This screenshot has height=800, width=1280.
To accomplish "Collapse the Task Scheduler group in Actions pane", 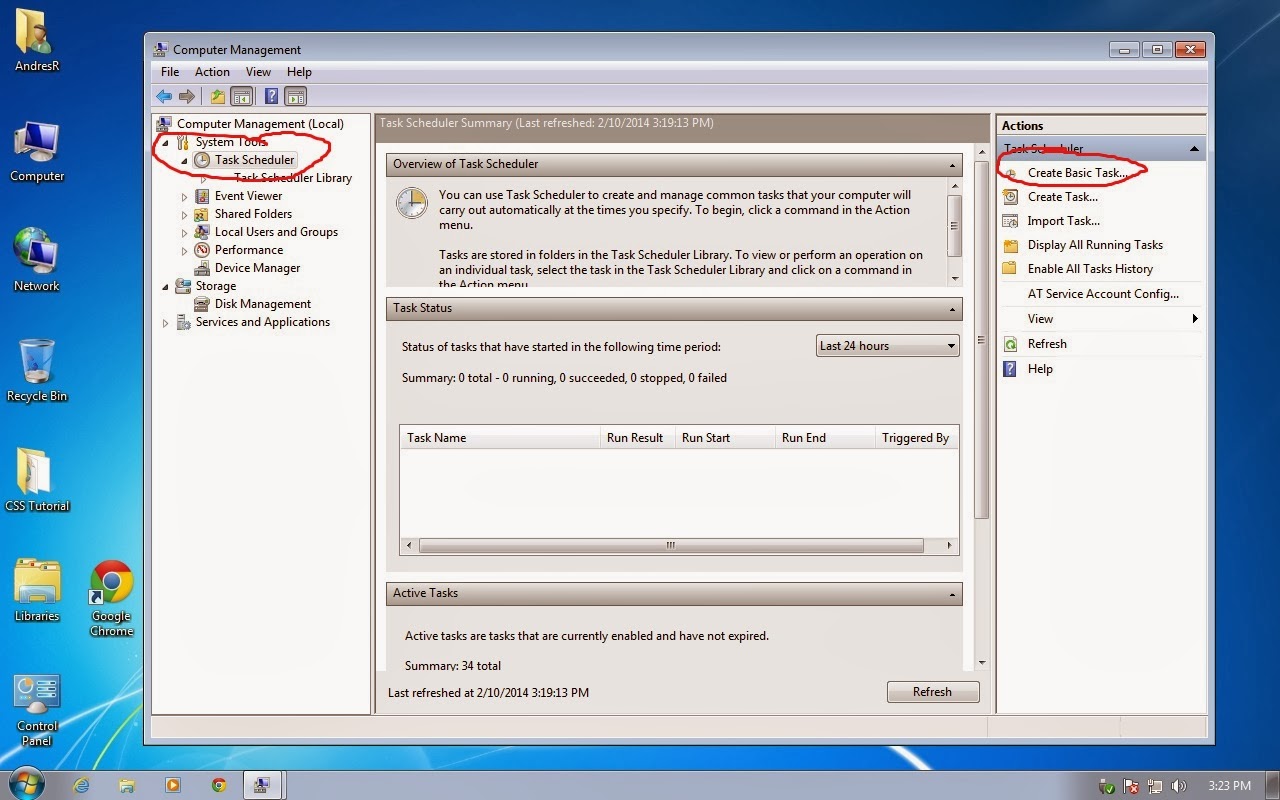I will point(1194,149).
